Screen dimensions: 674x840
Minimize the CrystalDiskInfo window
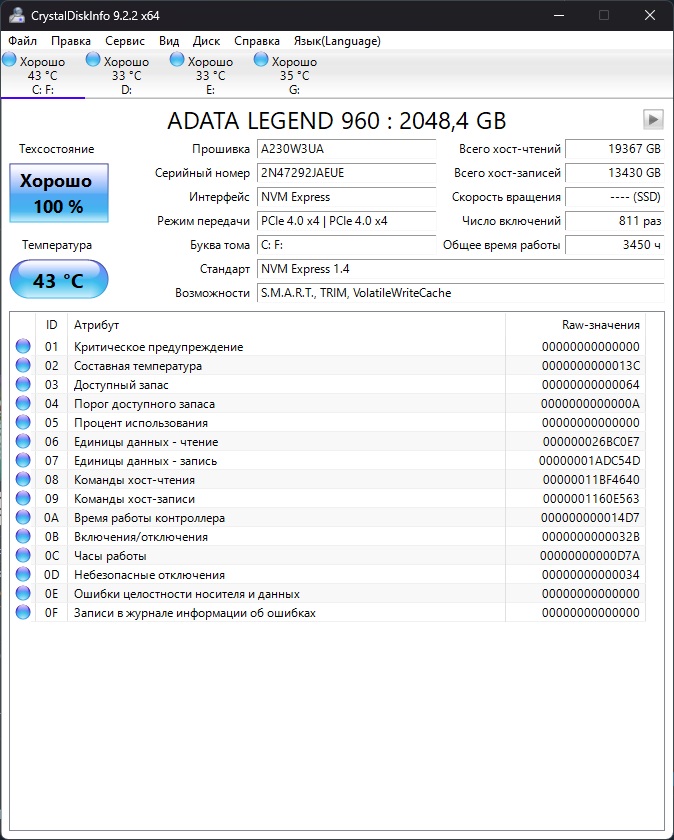click(x=559, y=15)
